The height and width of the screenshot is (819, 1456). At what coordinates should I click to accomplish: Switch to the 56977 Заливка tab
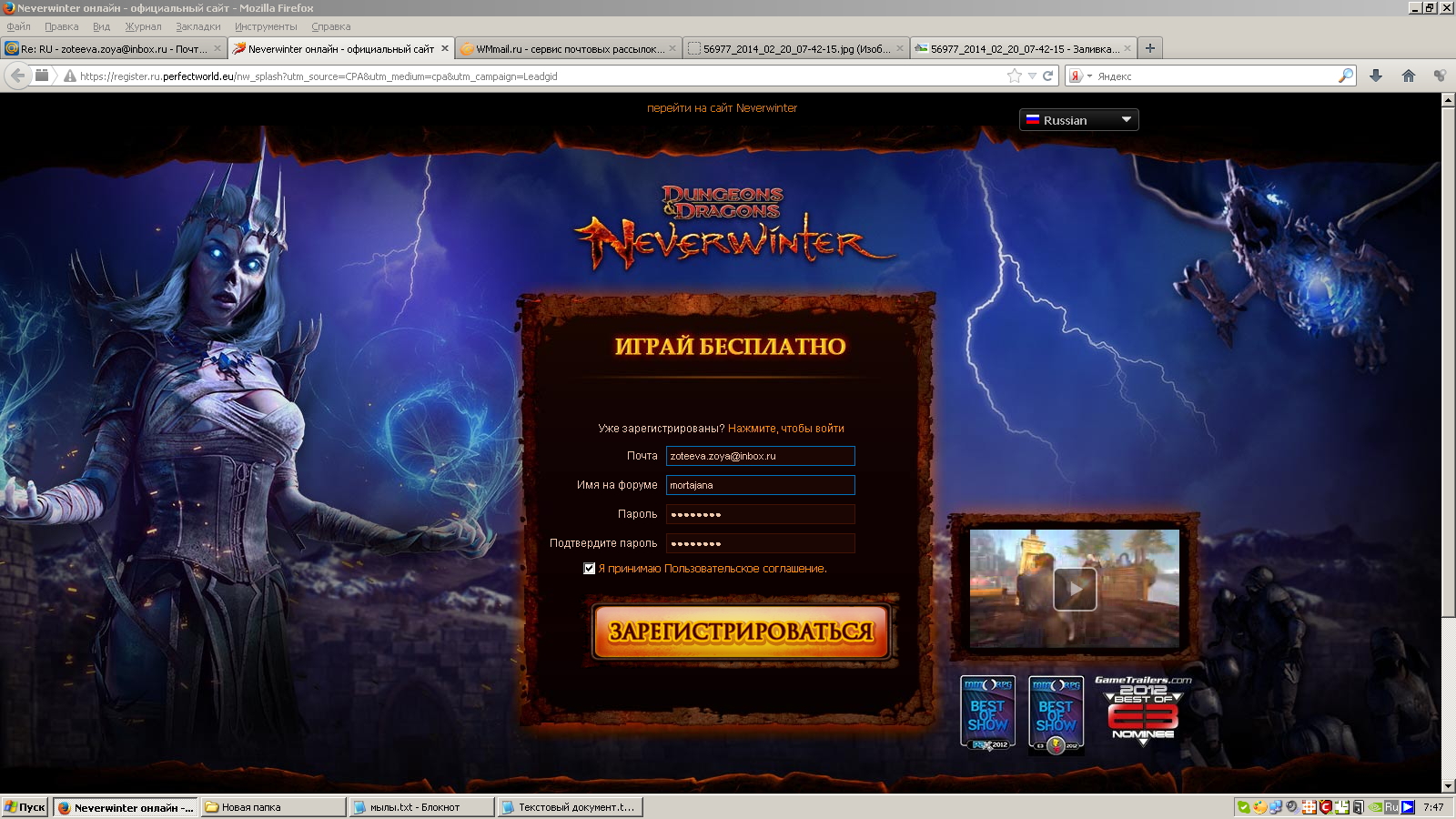[x=1024, y=49]
